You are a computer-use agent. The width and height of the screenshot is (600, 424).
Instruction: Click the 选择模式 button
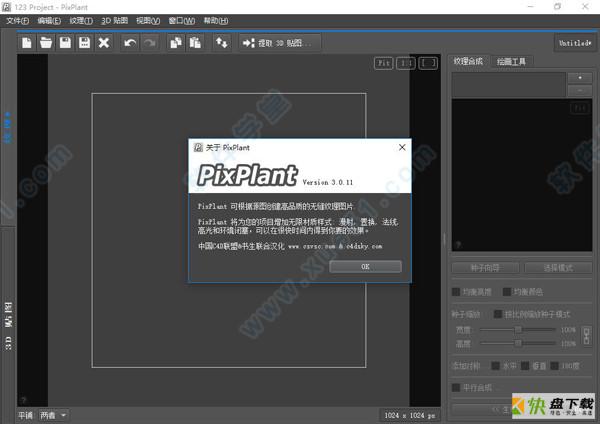(x=558, y=268)
